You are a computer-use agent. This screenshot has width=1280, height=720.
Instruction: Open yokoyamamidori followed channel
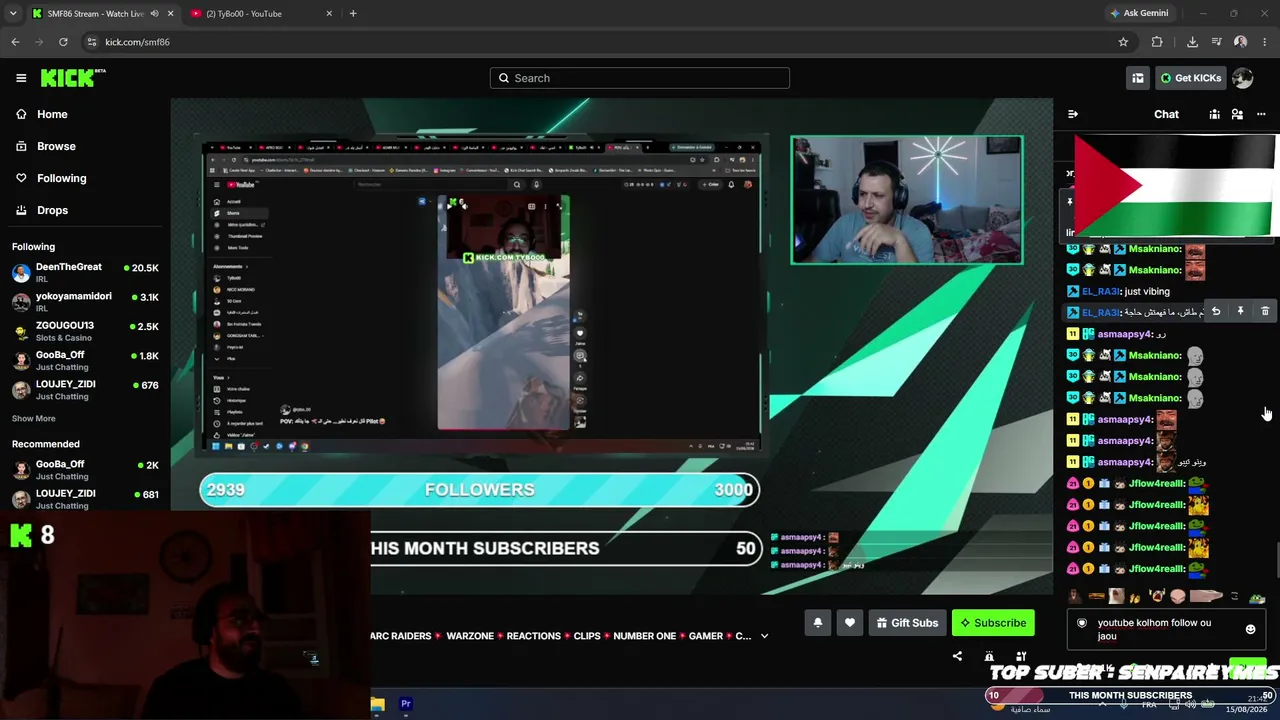coord(85,302)
